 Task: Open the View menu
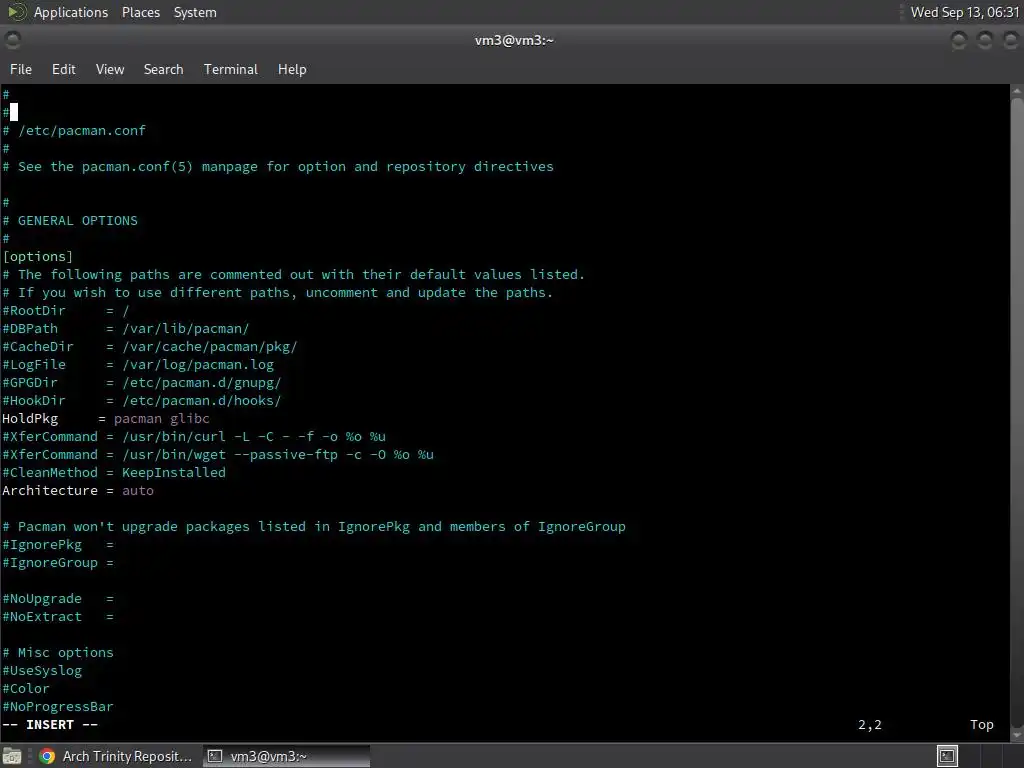110,69
